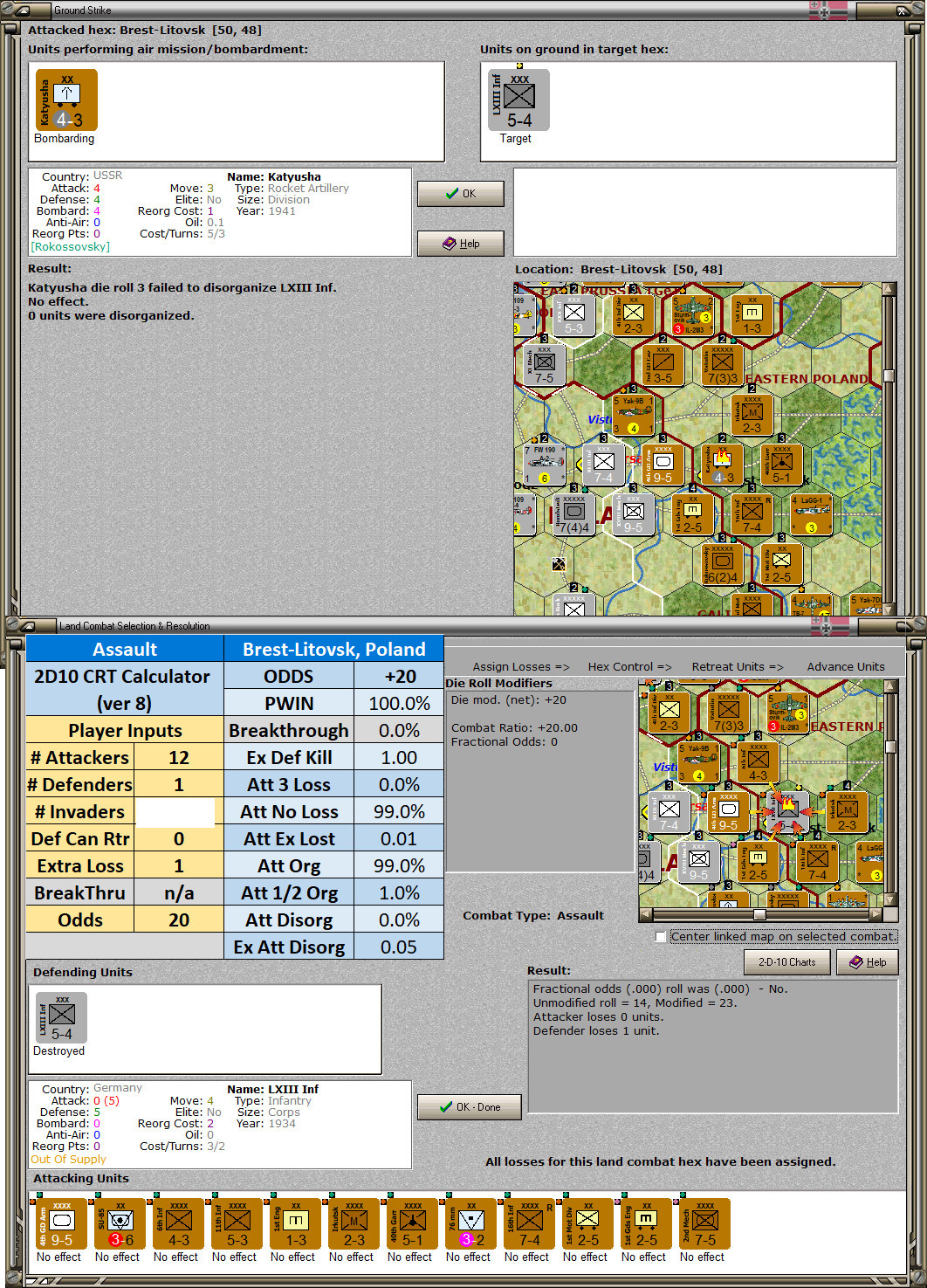
Task: Select the LXIII Inf target unit counter
Action: pos(518,100)
